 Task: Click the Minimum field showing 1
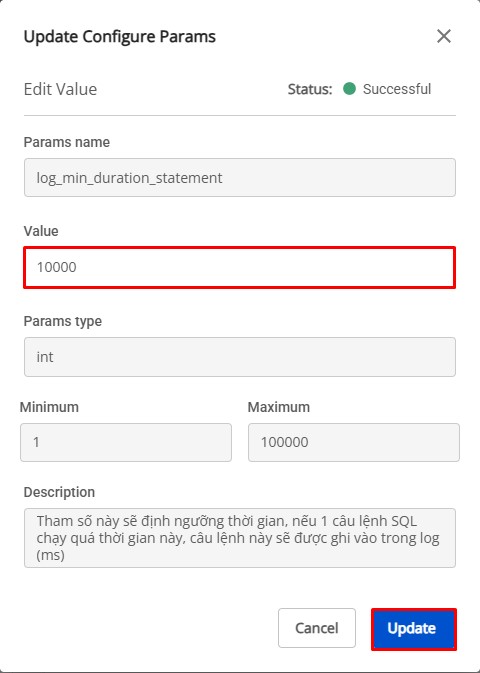click(126, 442)
